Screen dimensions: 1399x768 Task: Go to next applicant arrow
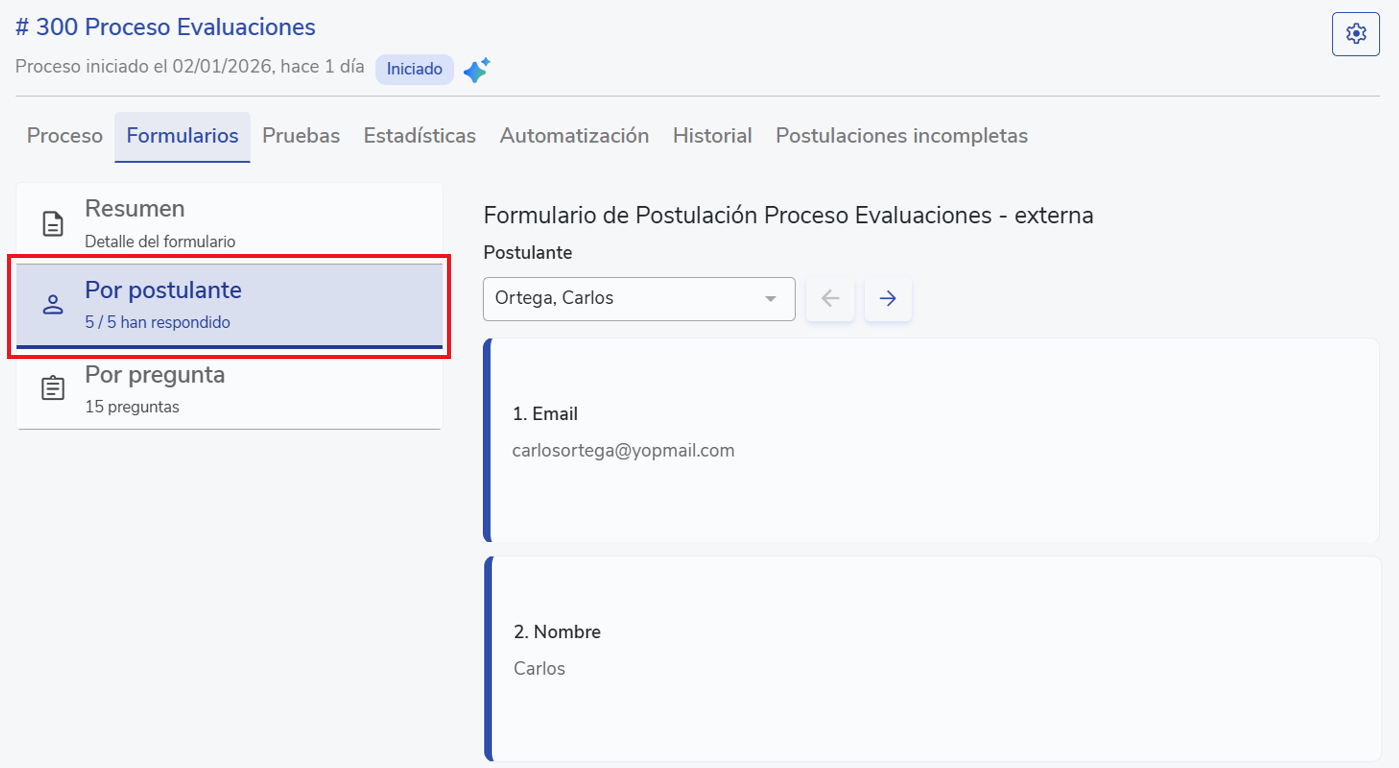coord(887,299)
